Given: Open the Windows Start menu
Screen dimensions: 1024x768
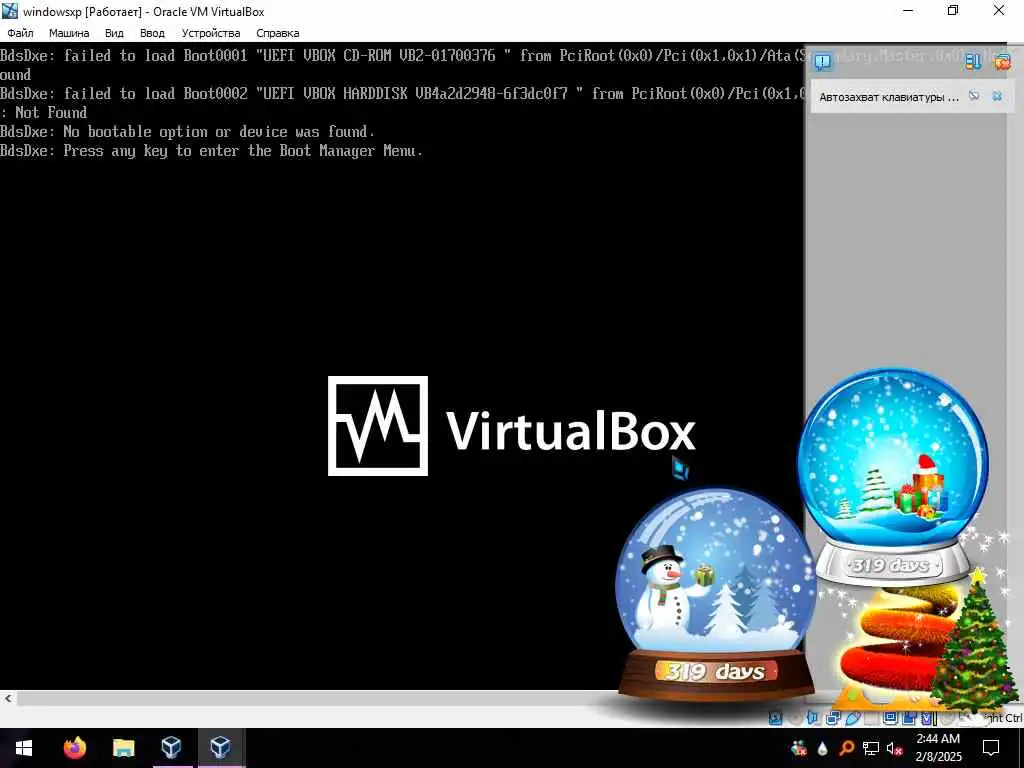Looking at the screenshot, I should tap(24, 748).
